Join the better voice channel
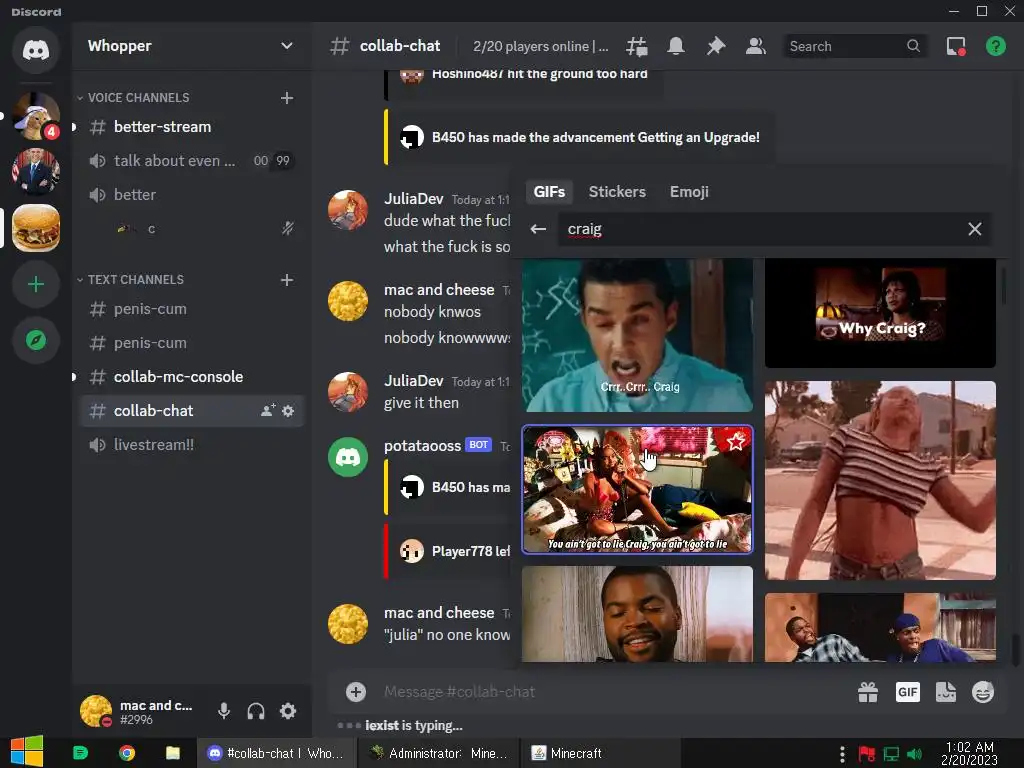Screen dimensions: 1024x768 pyautogui.click(x=192, y=195)
